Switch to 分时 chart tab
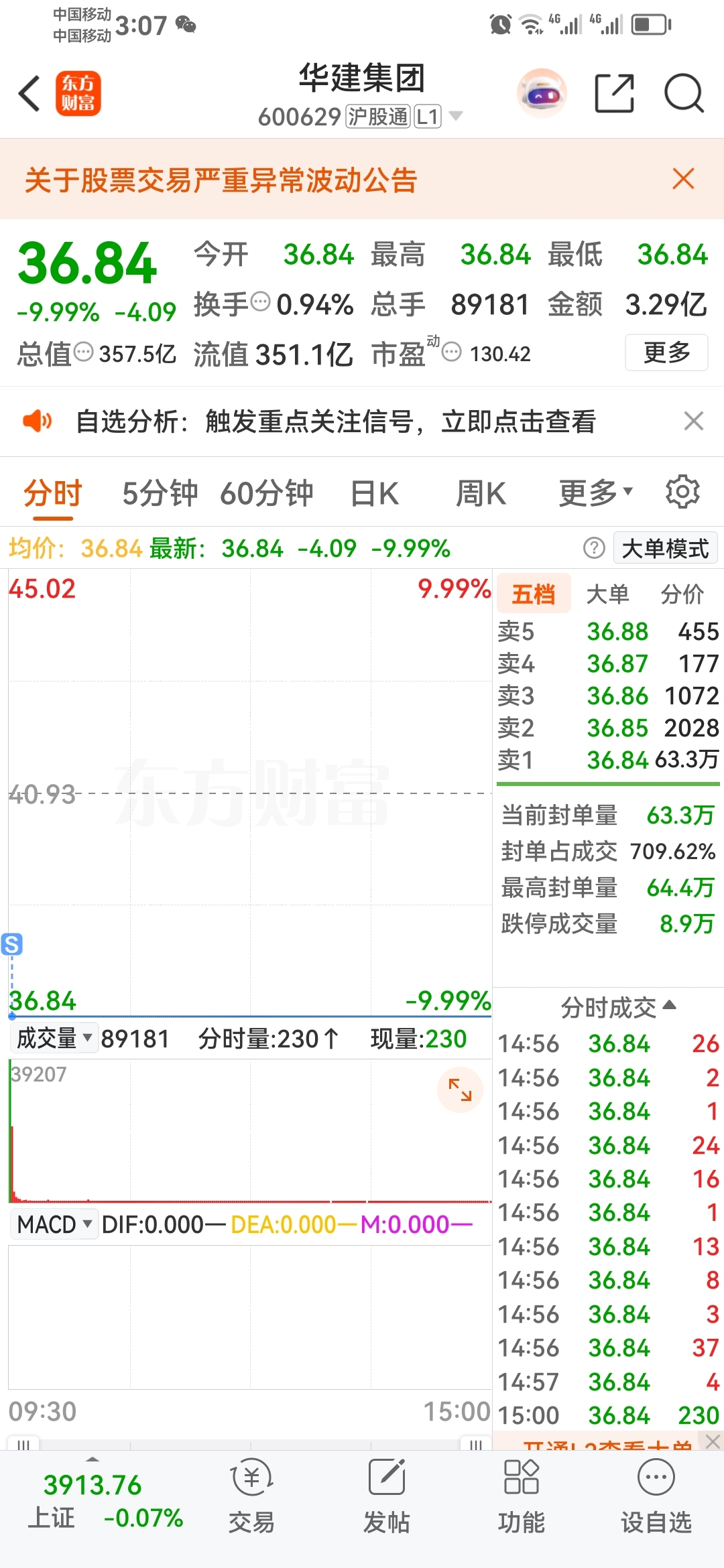The height and width of the screenshot is (1568, 724). (x=53, y=494)
